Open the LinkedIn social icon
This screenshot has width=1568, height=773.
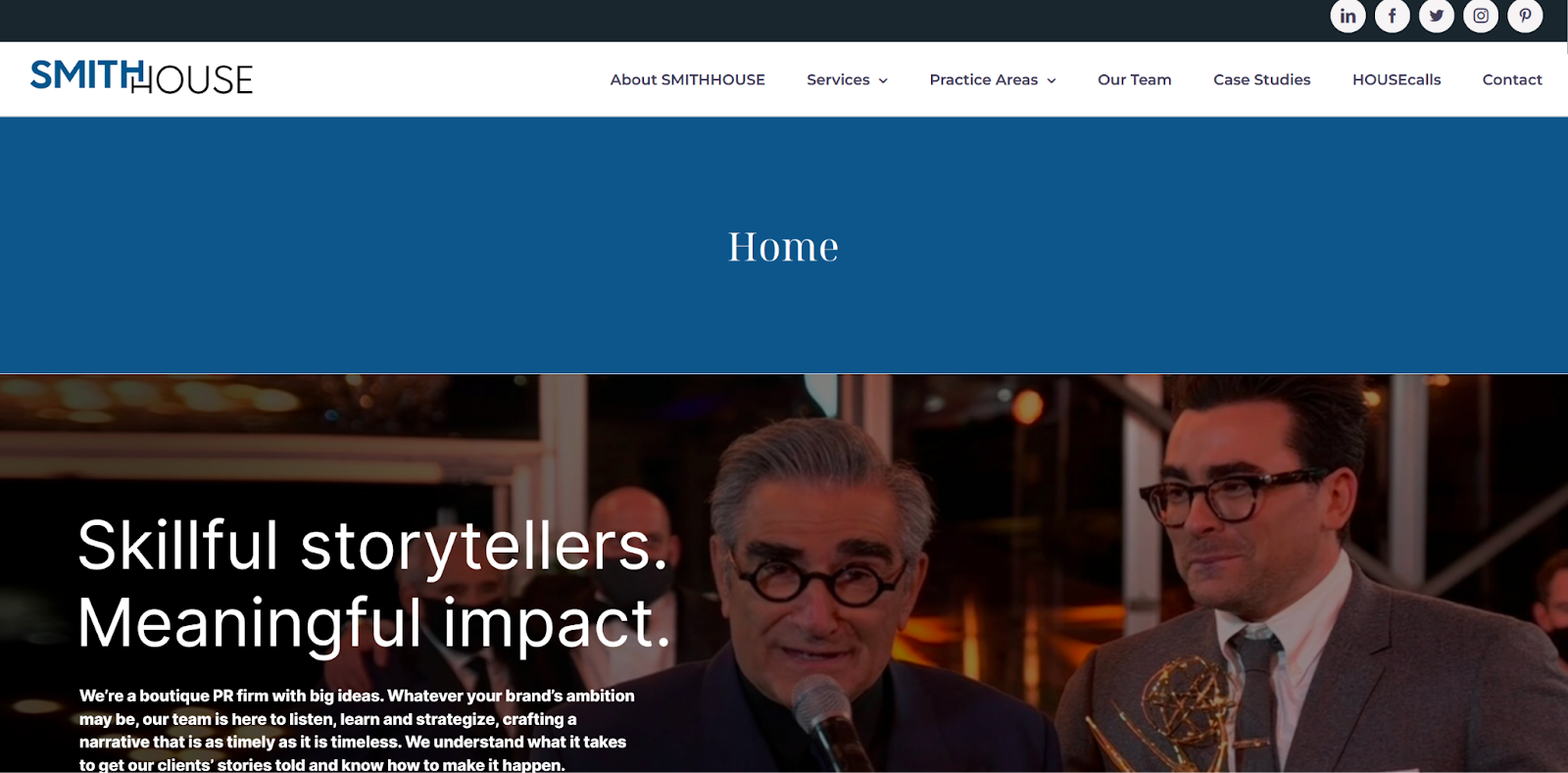pos(1347,16)
